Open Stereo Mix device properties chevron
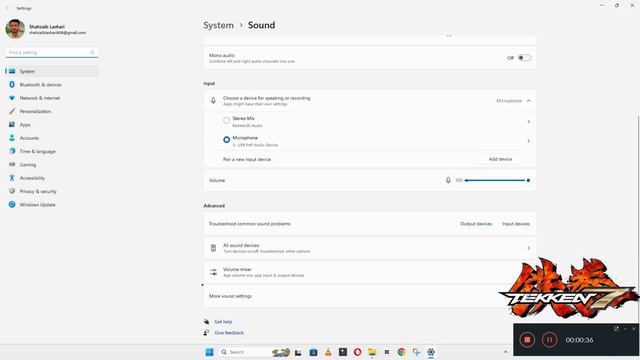 [x=529, y=122]
